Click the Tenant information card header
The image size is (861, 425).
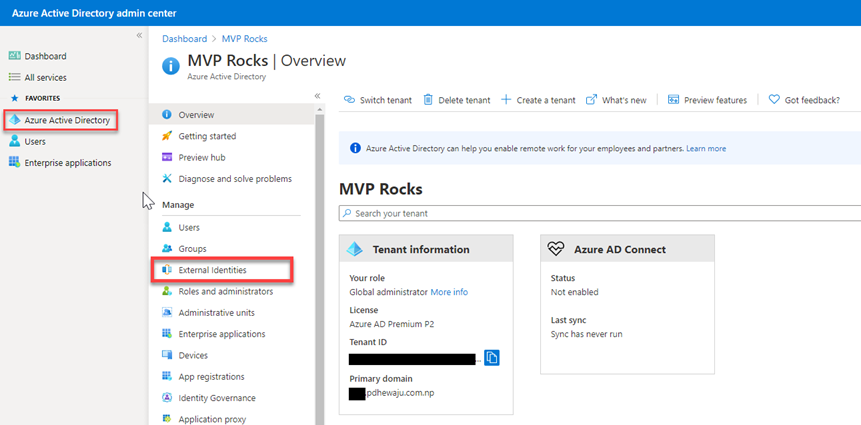click(426, 249)
